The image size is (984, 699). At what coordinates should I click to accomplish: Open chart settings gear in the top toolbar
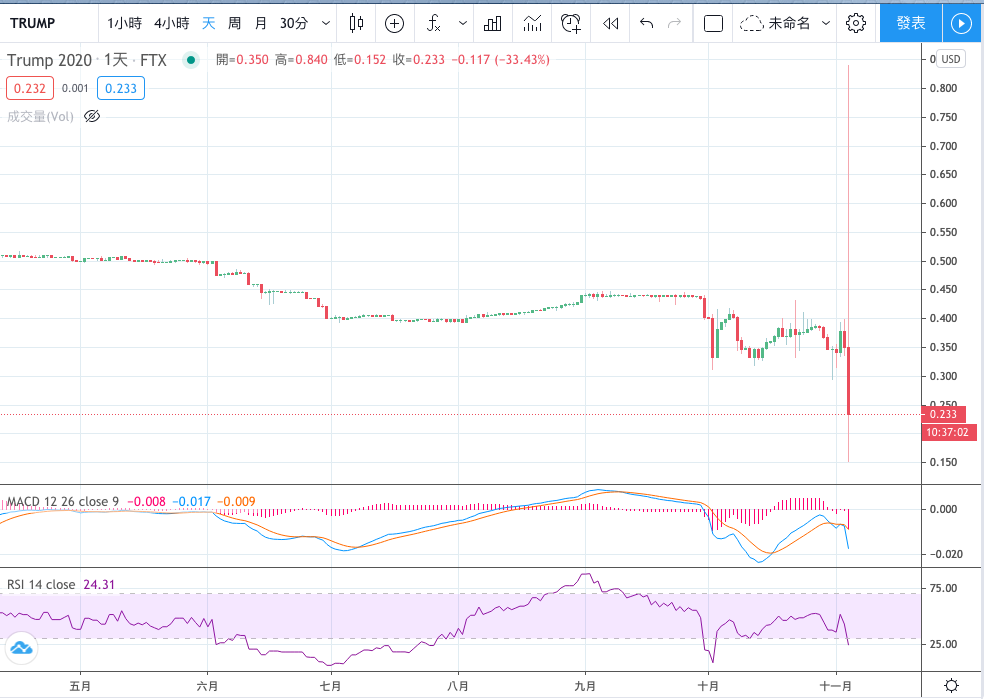(855, 23)
